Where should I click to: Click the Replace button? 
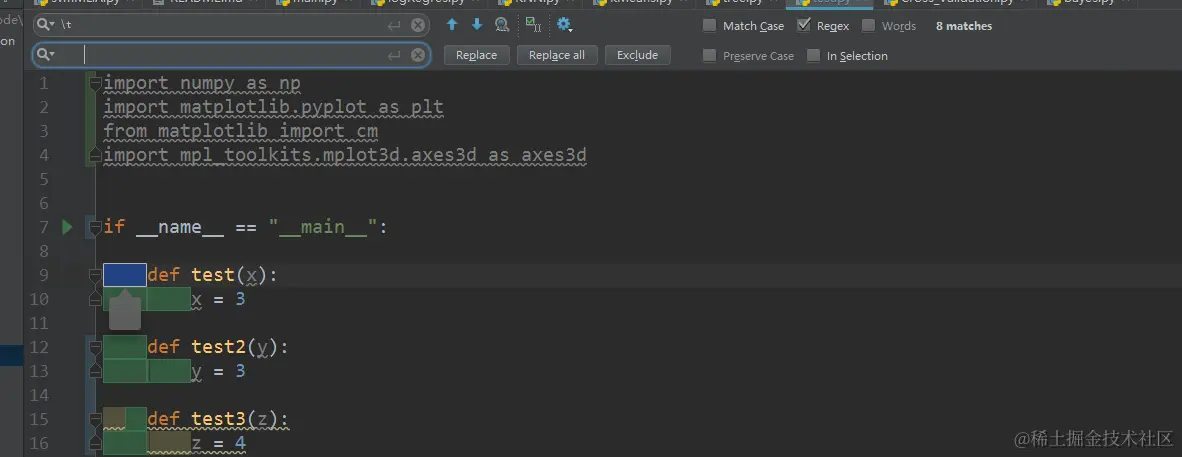tap(476, 55)
